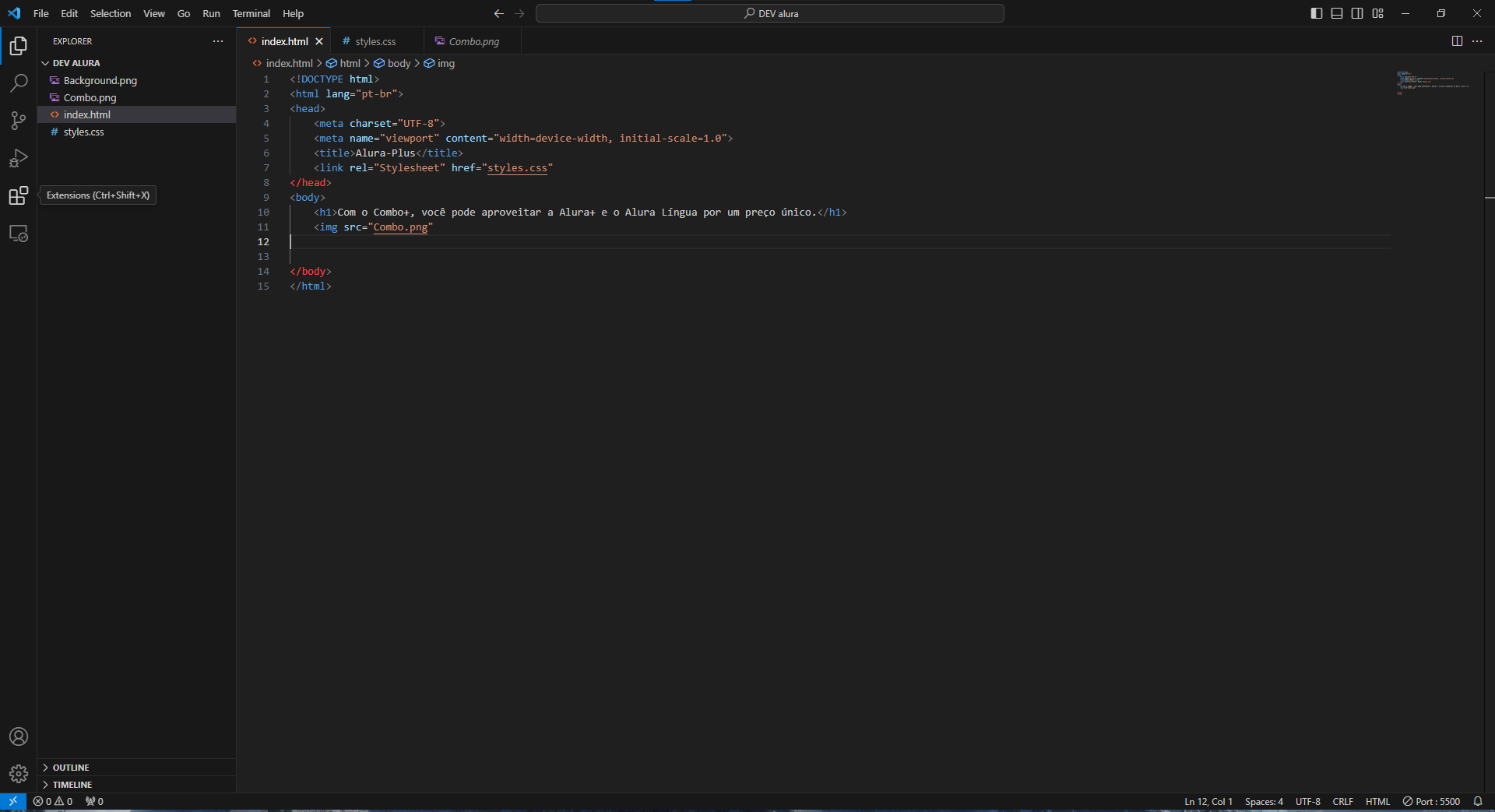Switch to the Combo.png tab
The width and height of the screenshot is (1495, 812).
pos(473,41)
